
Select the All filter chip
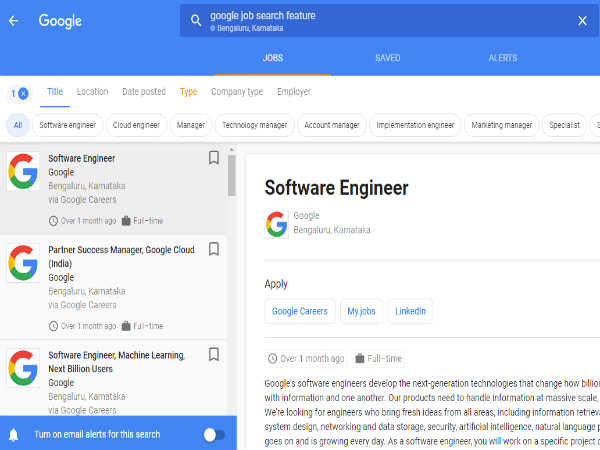[17, 125]
